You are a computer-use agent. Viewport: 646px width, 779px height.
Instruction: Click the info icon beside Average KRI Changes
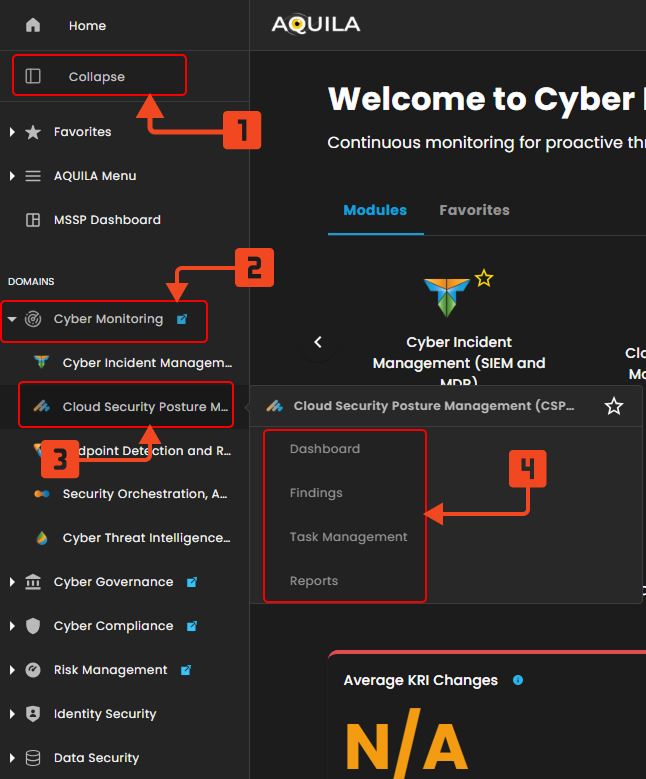(517, 680)
